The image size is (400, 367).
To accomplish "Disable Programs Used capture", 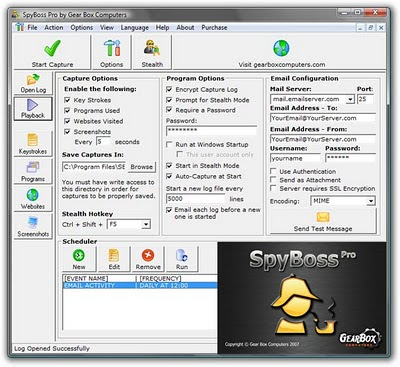I will coord(67,110).
